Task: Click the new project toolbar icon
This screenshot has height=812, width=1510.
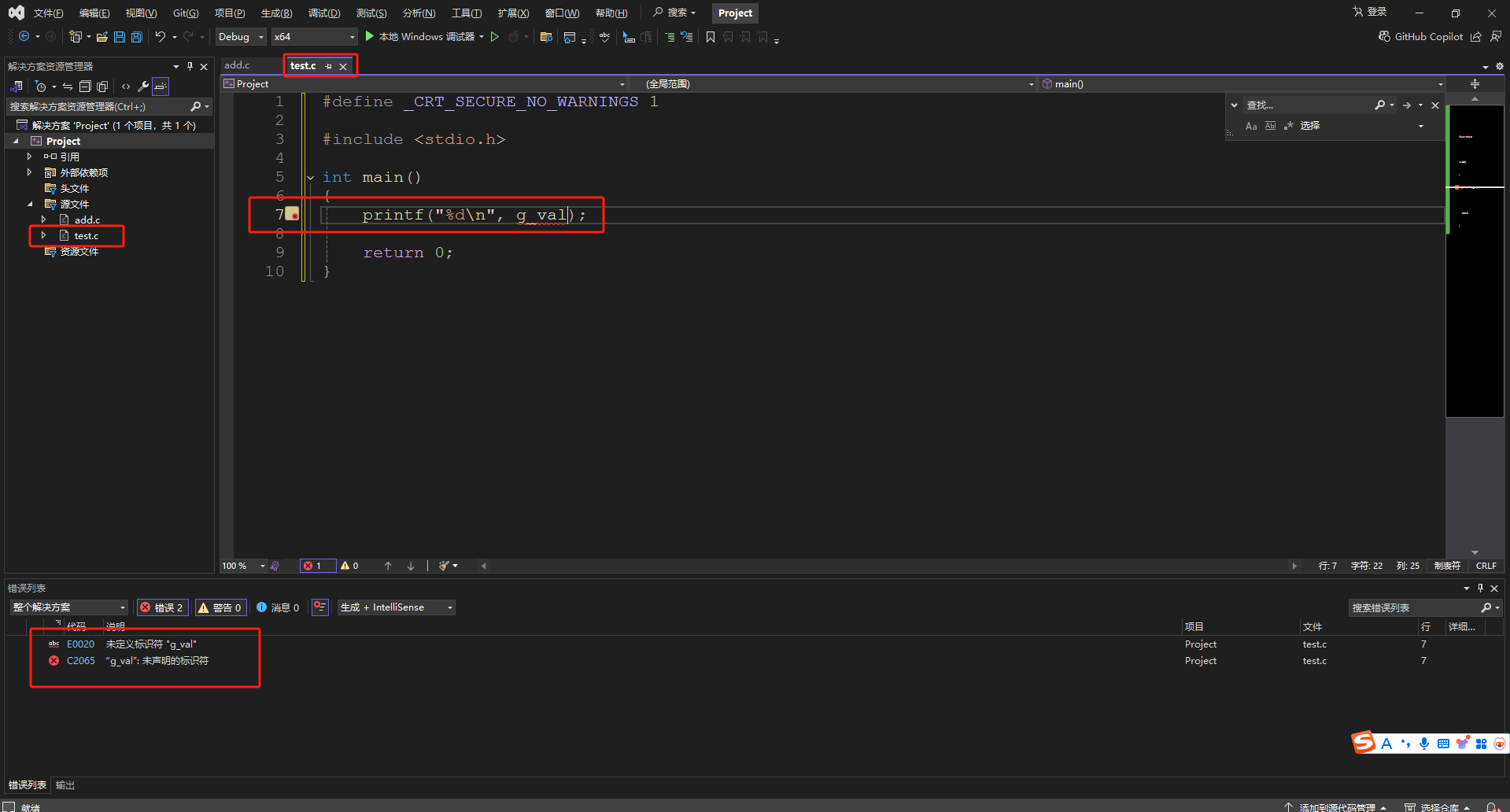Action: 76,36
